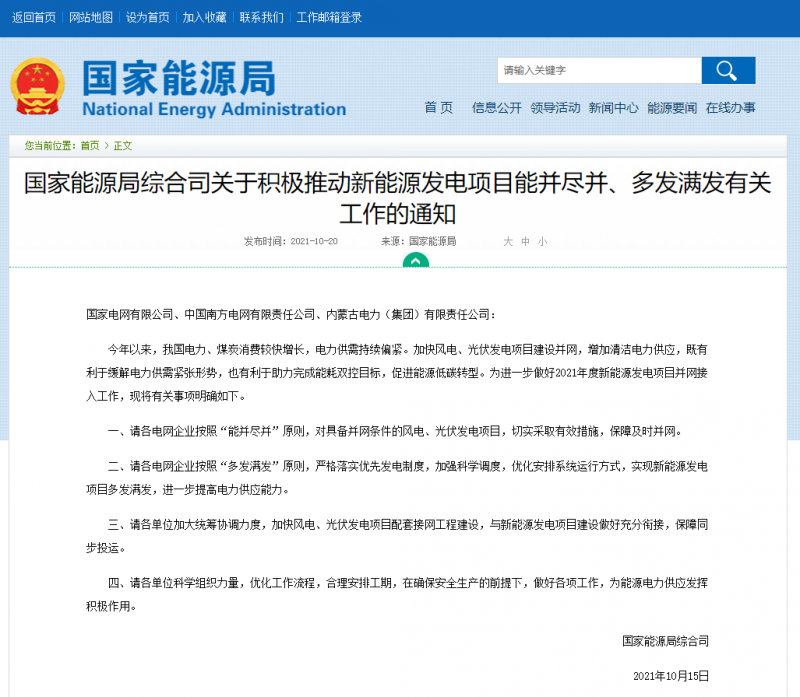
Task: Open 联系我们 link
Action: pyautogui.click(x=262, y=18)
